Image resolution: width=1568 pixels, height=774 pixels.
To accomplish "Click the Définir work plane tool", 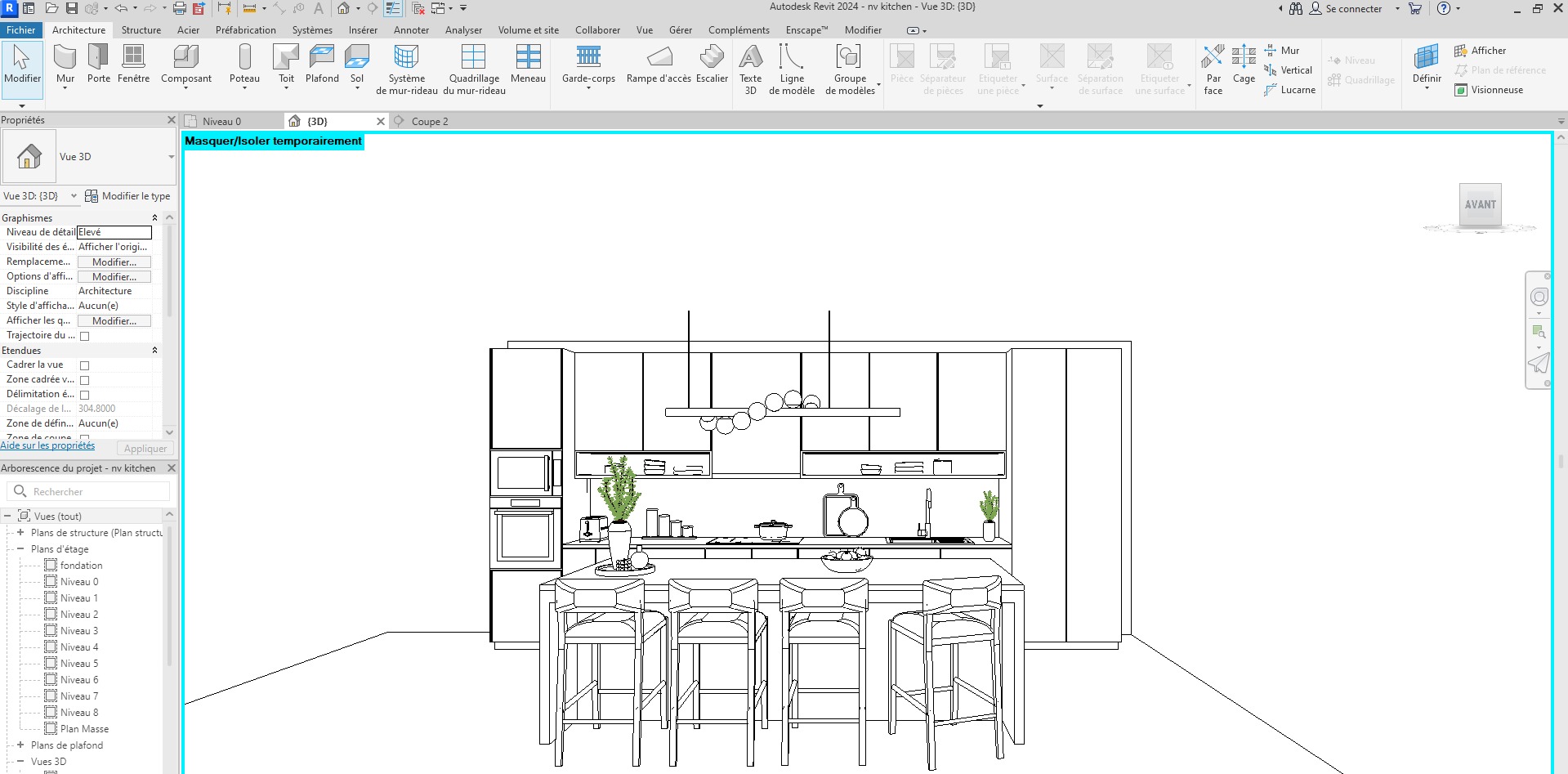I will (x=1427, y=65).
